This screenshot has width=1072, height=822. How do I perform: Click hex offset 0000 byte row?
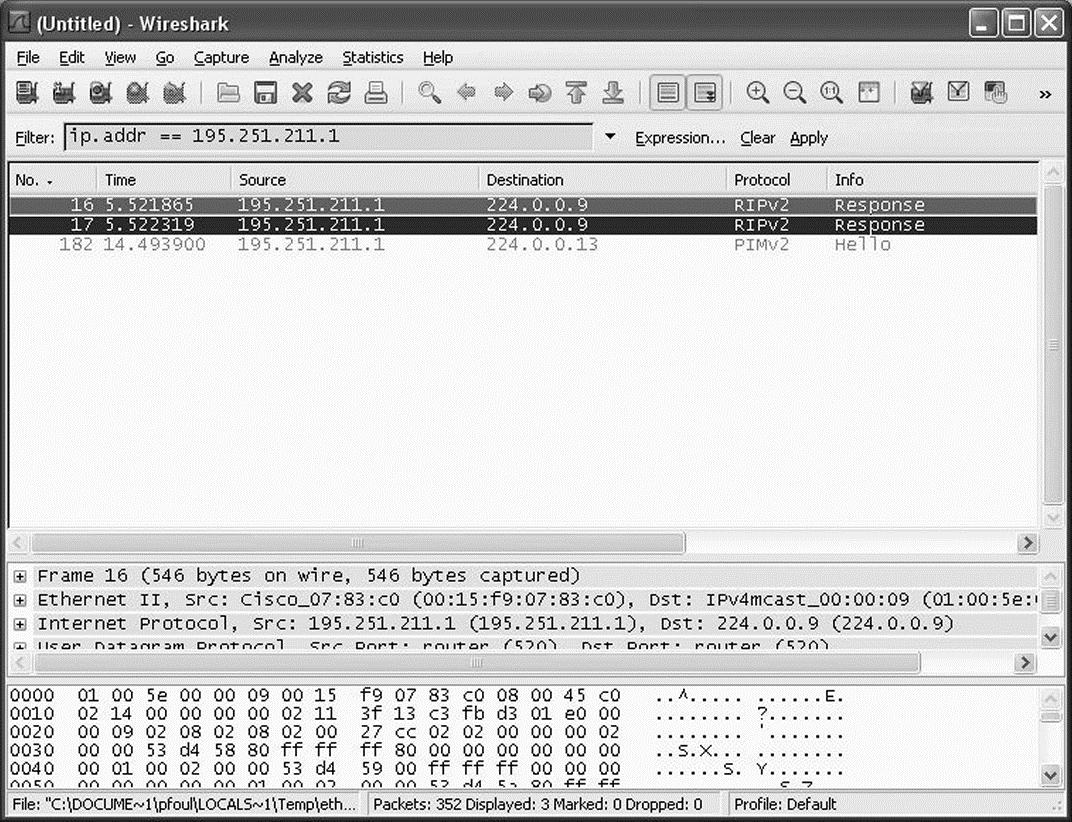tap(427, 696)
